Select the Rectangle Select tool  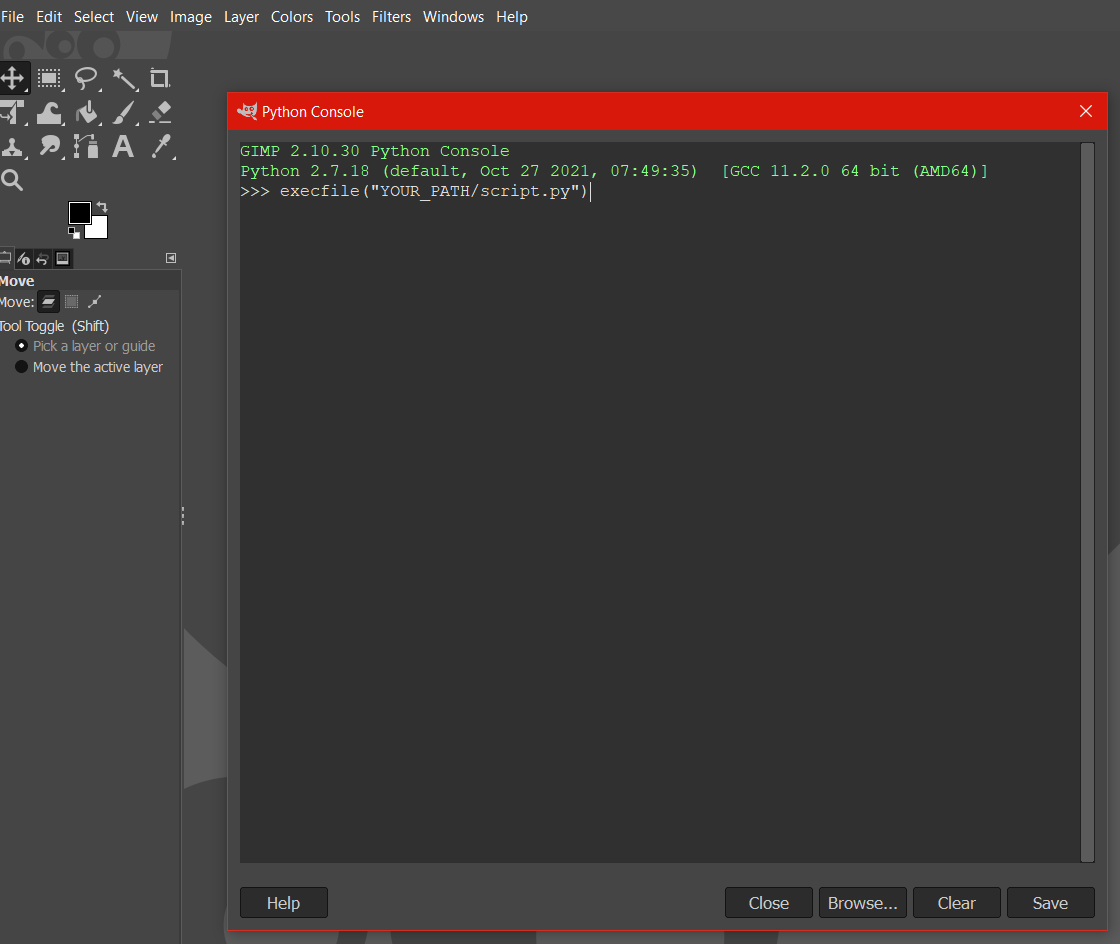(x=49, y=79)
